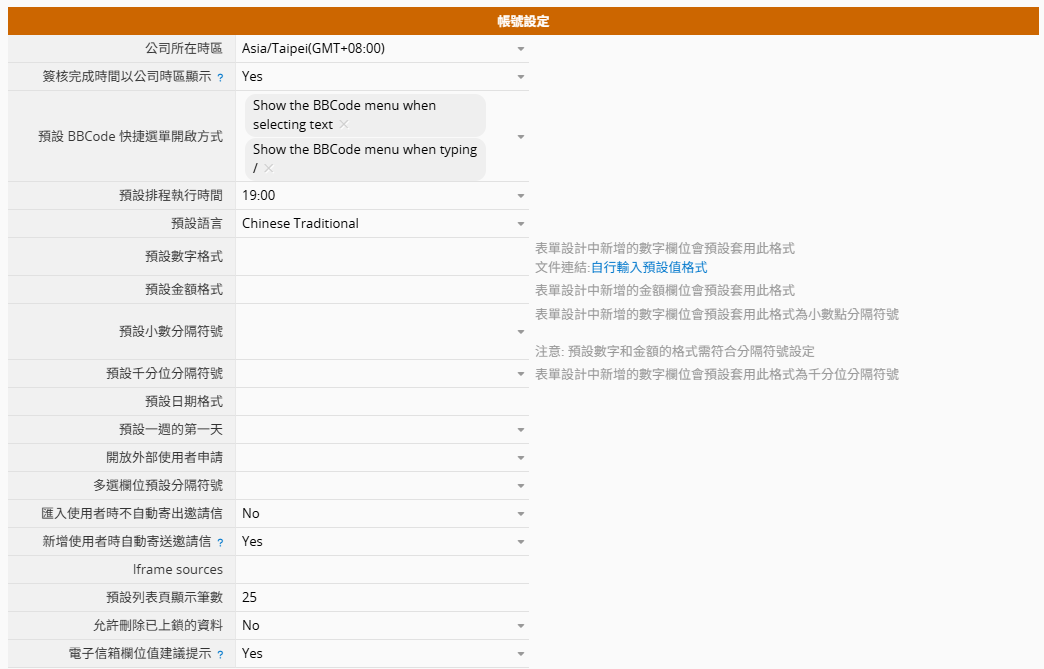Click the Iframe sources input field
This screenshot has height=669, width=1044.
(382, 570)
